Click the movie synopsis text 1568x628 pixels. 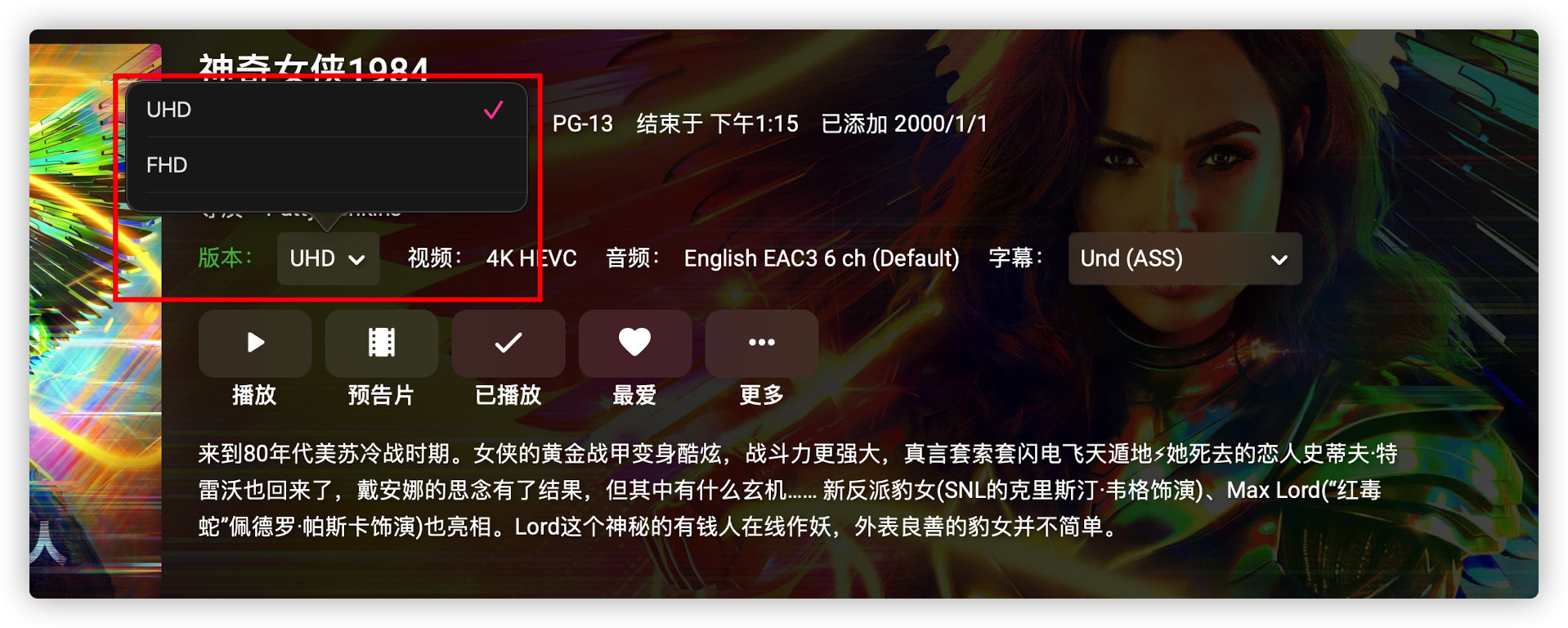click(798, 490)
